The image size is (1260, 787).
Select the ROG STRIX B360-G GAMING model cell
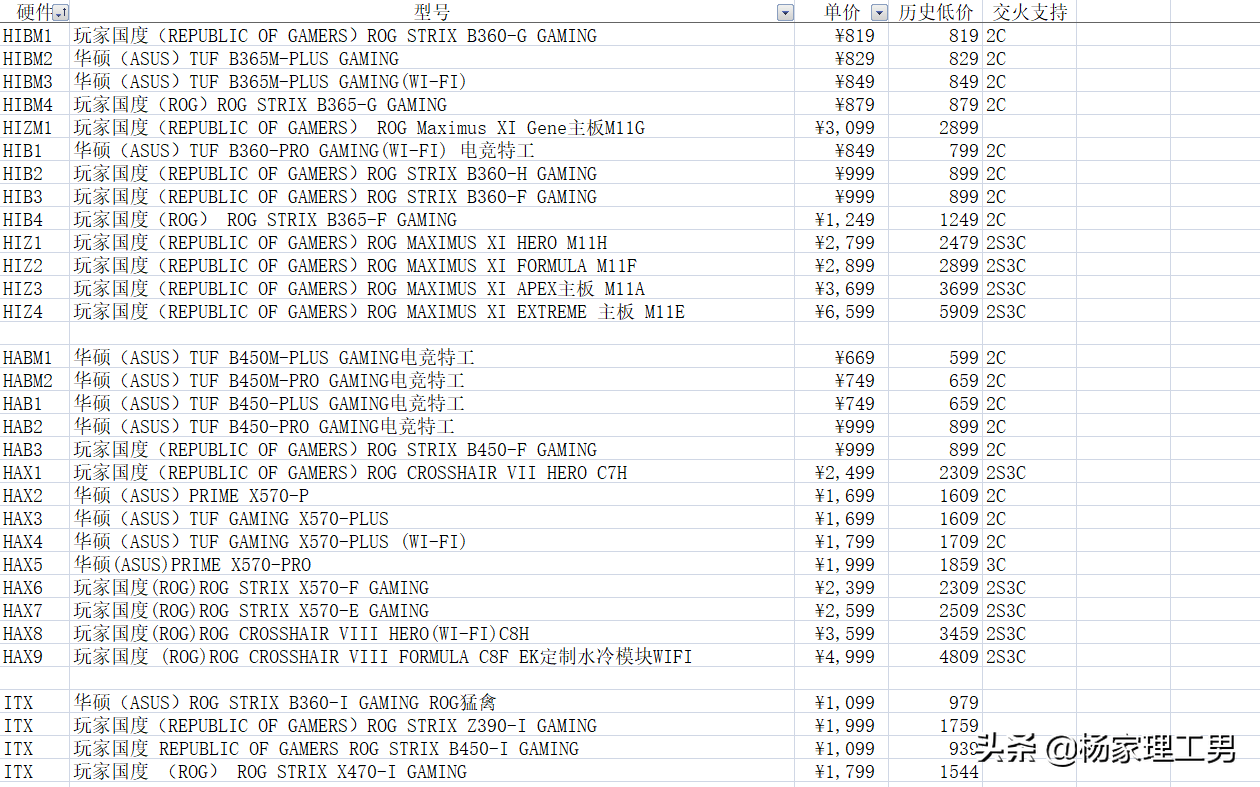point(432,36)
